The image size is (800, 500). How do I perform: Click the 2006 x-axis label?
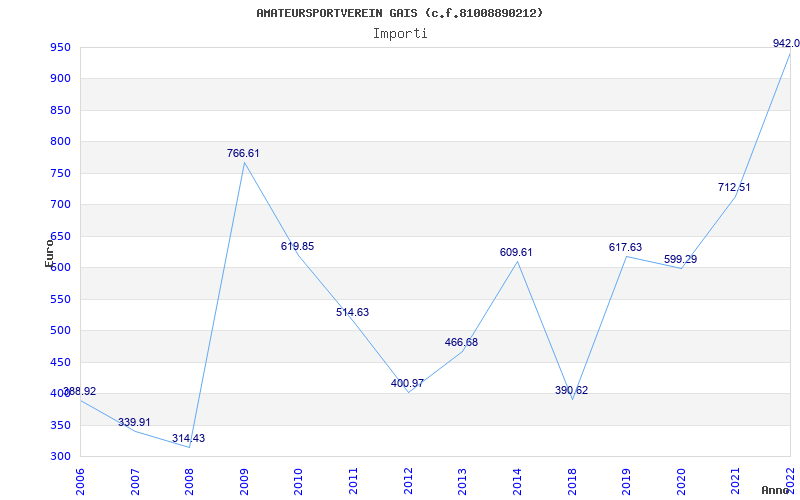[x=80, y=482]
